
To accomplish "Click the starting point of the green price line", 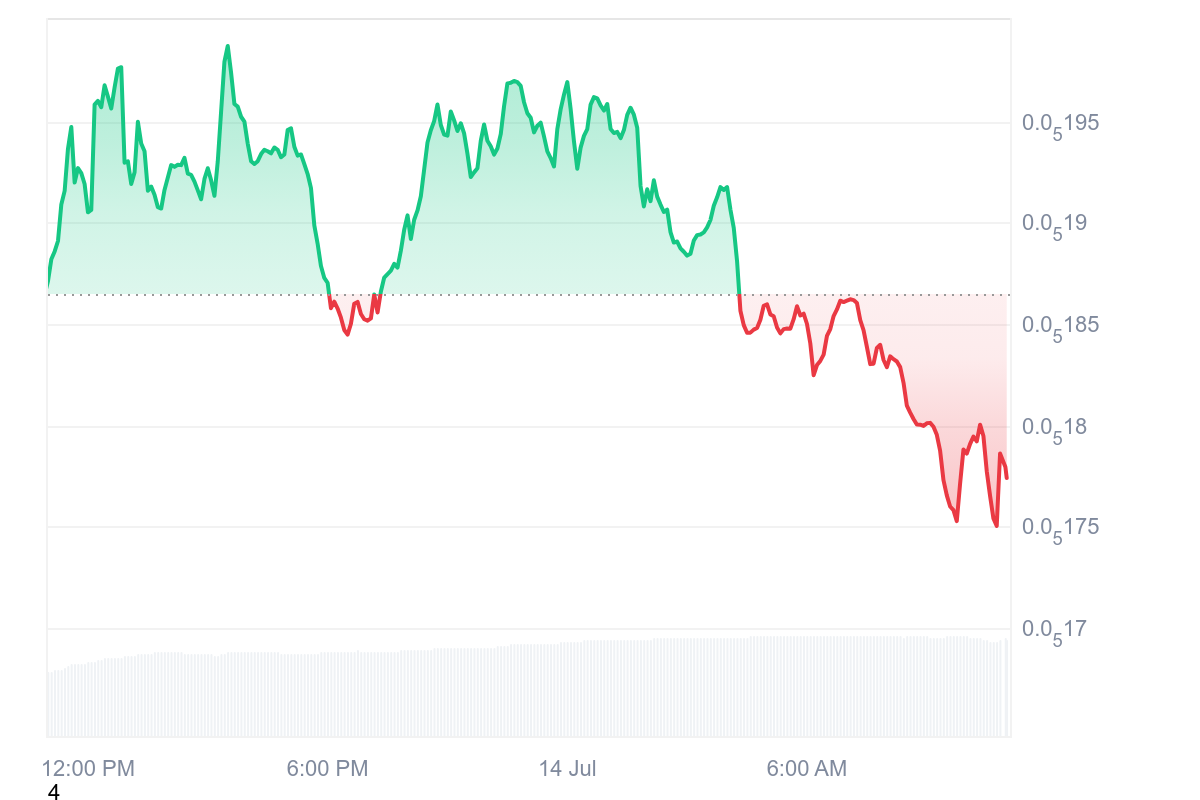I will (x=48, y=289).
